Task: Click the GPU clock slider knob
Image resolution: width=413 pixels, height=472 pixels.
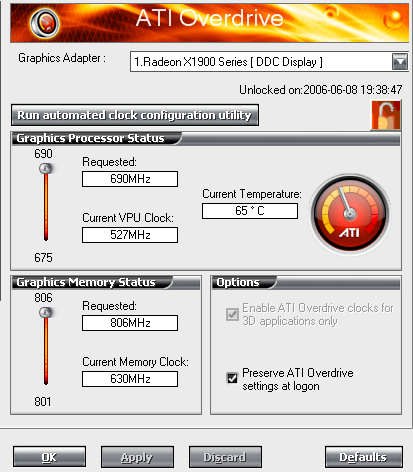Action: [x=46, y=169]
